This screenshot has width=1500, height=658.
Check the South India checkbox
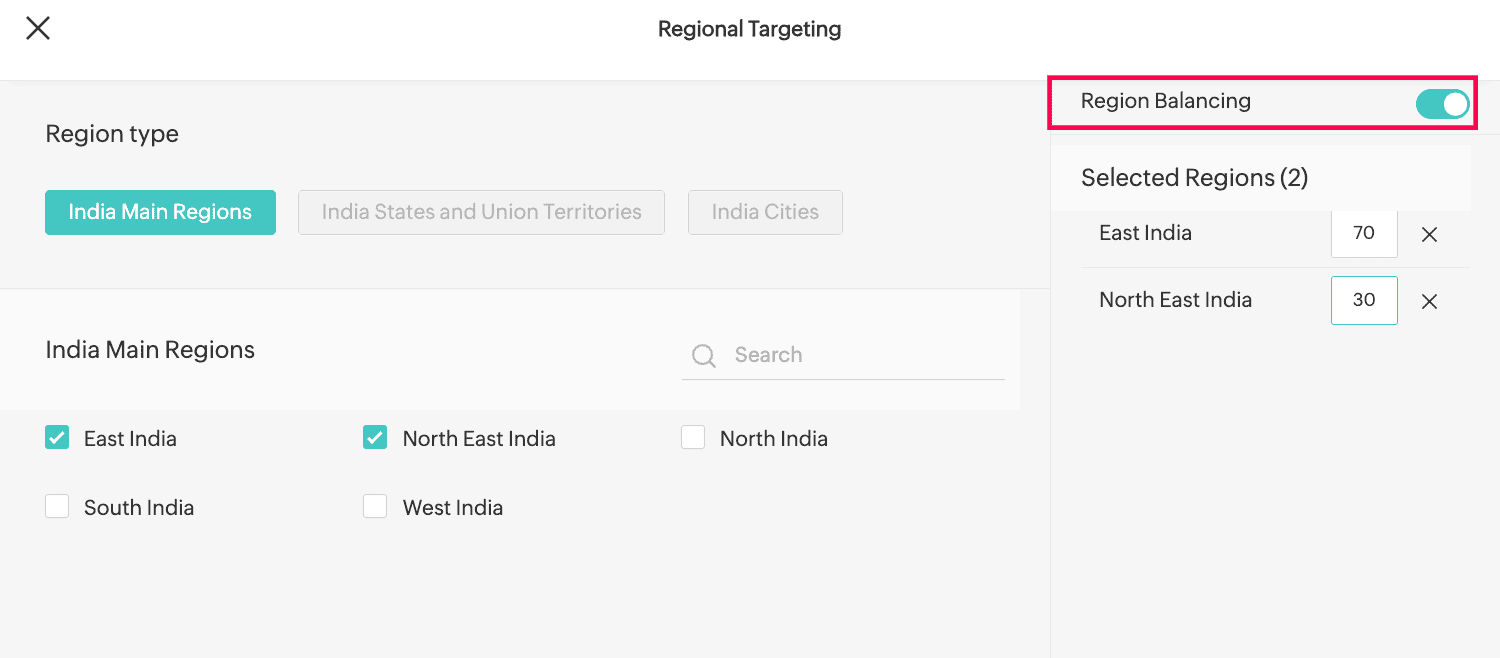point(57,506)
